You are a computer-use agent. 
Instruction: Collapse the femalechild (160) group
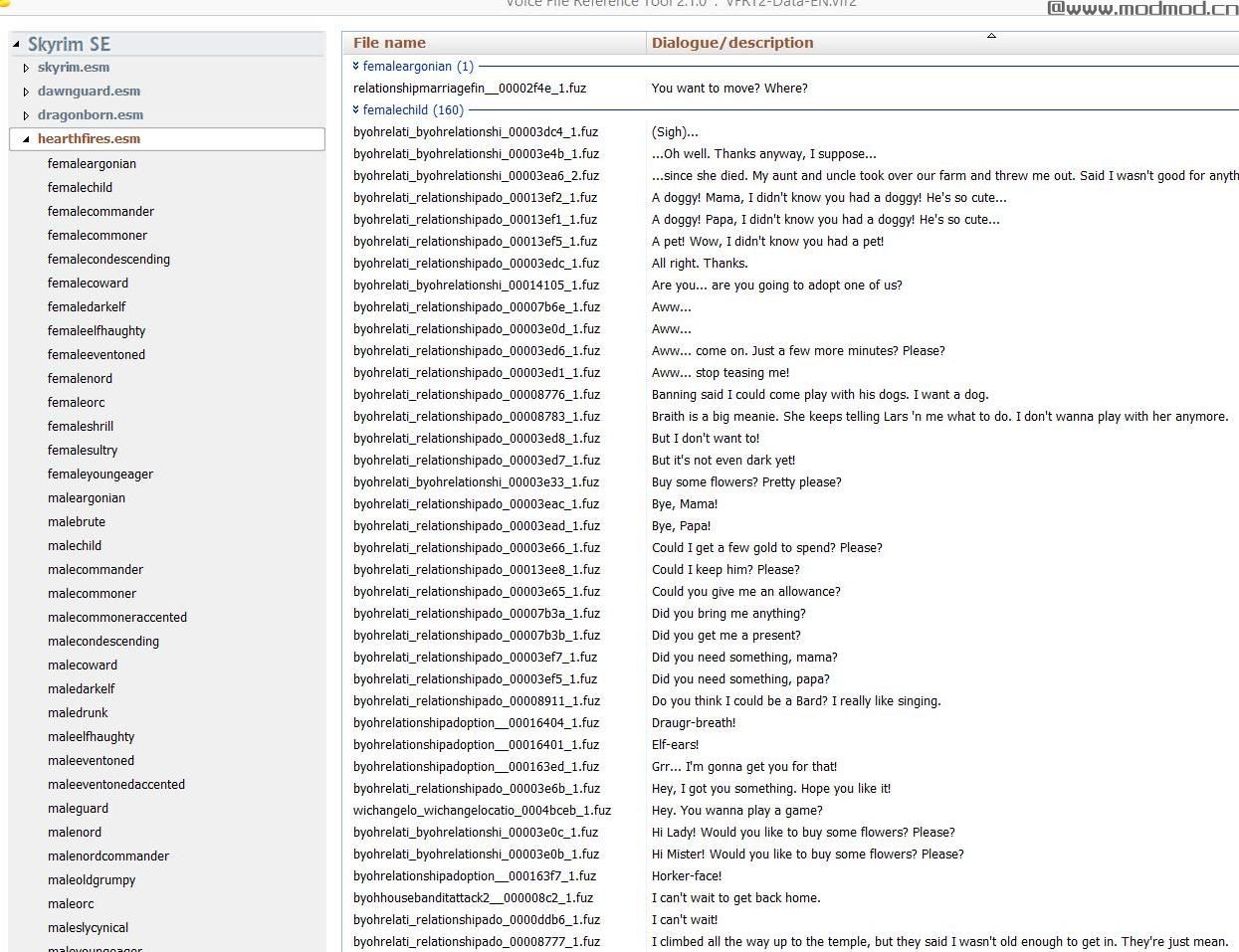pyautogui.click(x=355, y=109)
